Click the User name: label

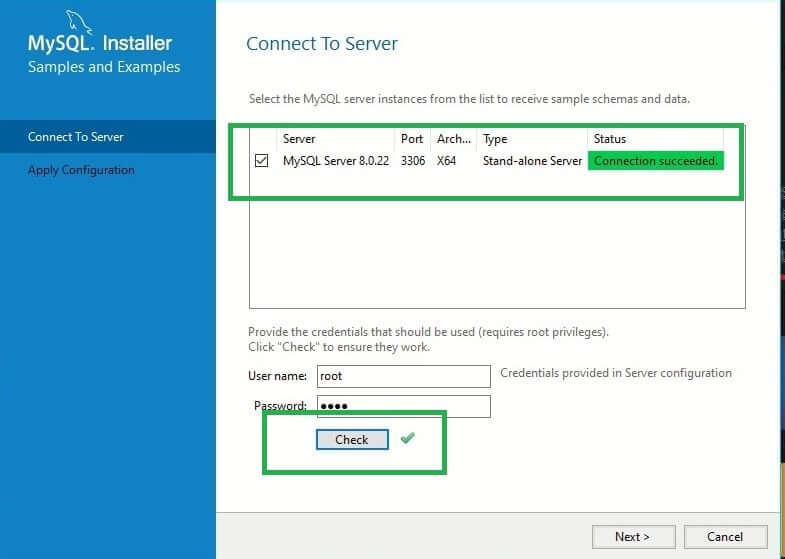click(x=277, y=376)
